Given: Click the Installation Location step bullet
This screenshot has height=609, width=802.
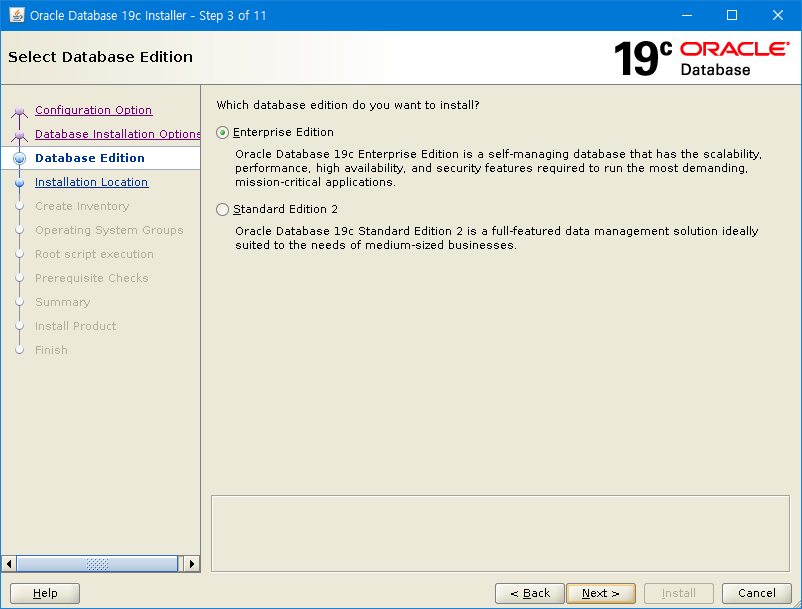Looking at the screenshot, I should pyautogui.click(x=19, y=183).
